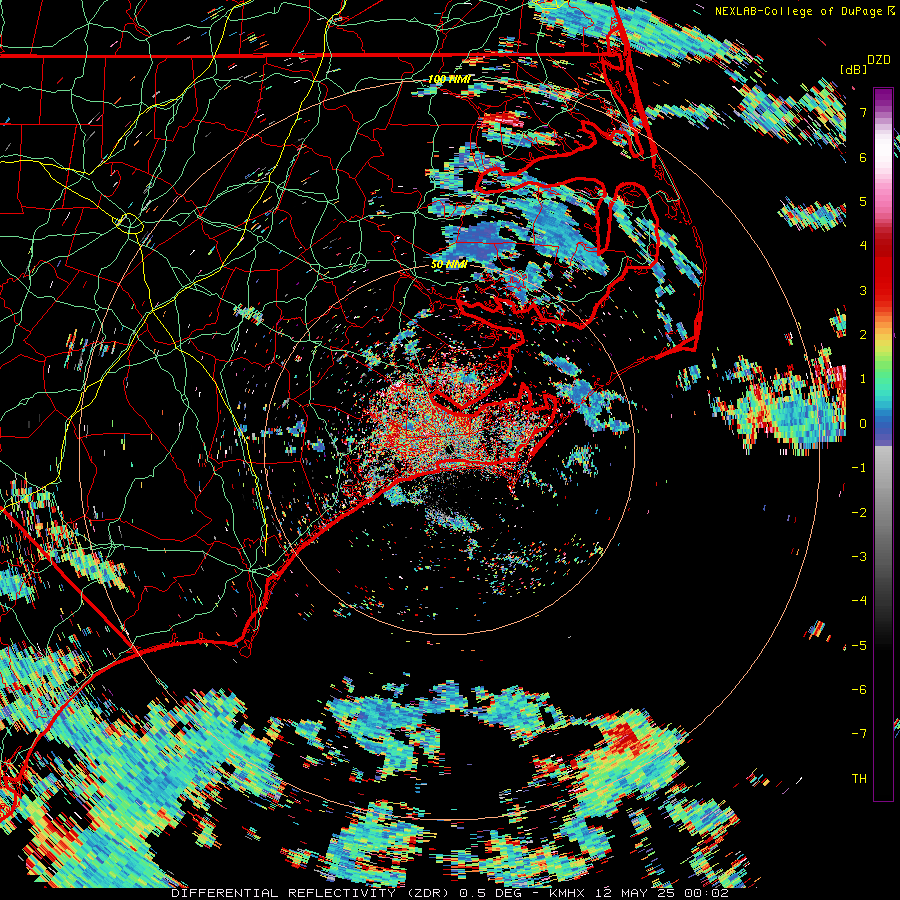This screenshot has width=900, height=900.
Task: Click the 100 NMI range ring label
Action: [x=449, y=79]
